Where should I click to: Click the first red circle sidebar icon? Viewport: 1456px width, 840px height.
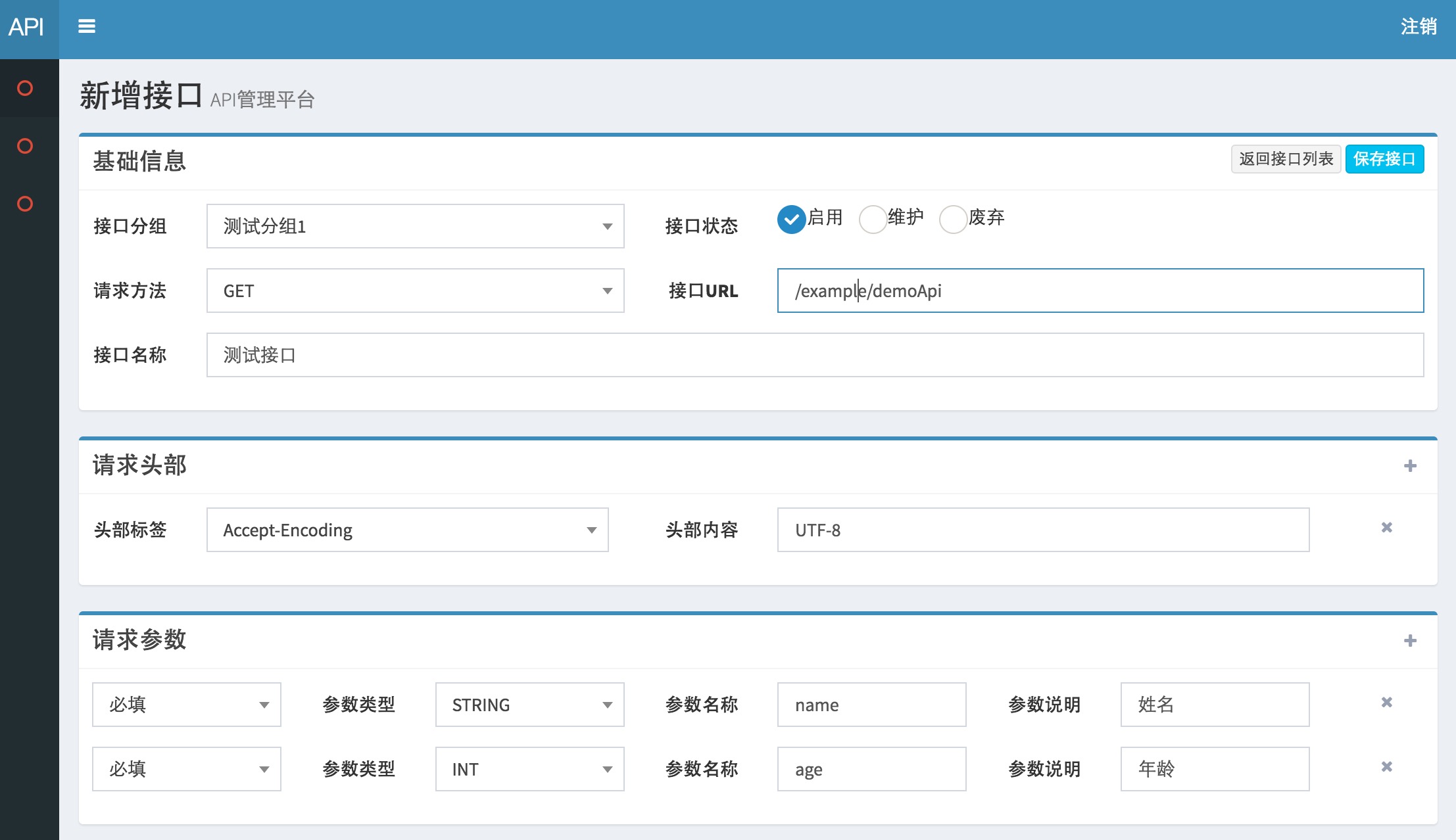point(25,88)
